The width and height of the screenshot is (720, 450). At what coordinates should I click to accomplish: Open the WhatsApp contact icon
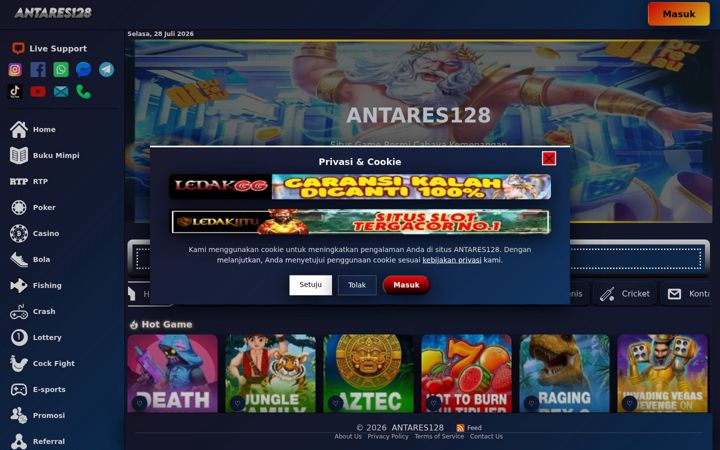point(61,69)
